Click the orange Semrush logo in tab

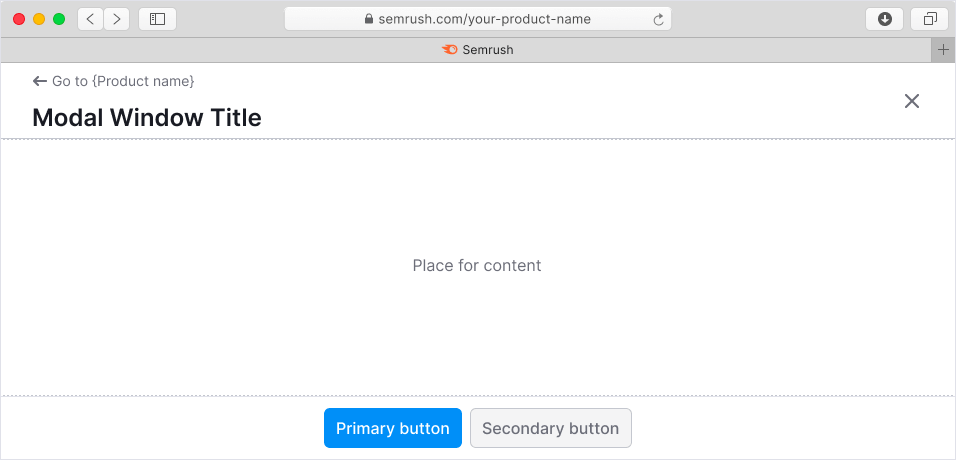click(x=449, y=49)
